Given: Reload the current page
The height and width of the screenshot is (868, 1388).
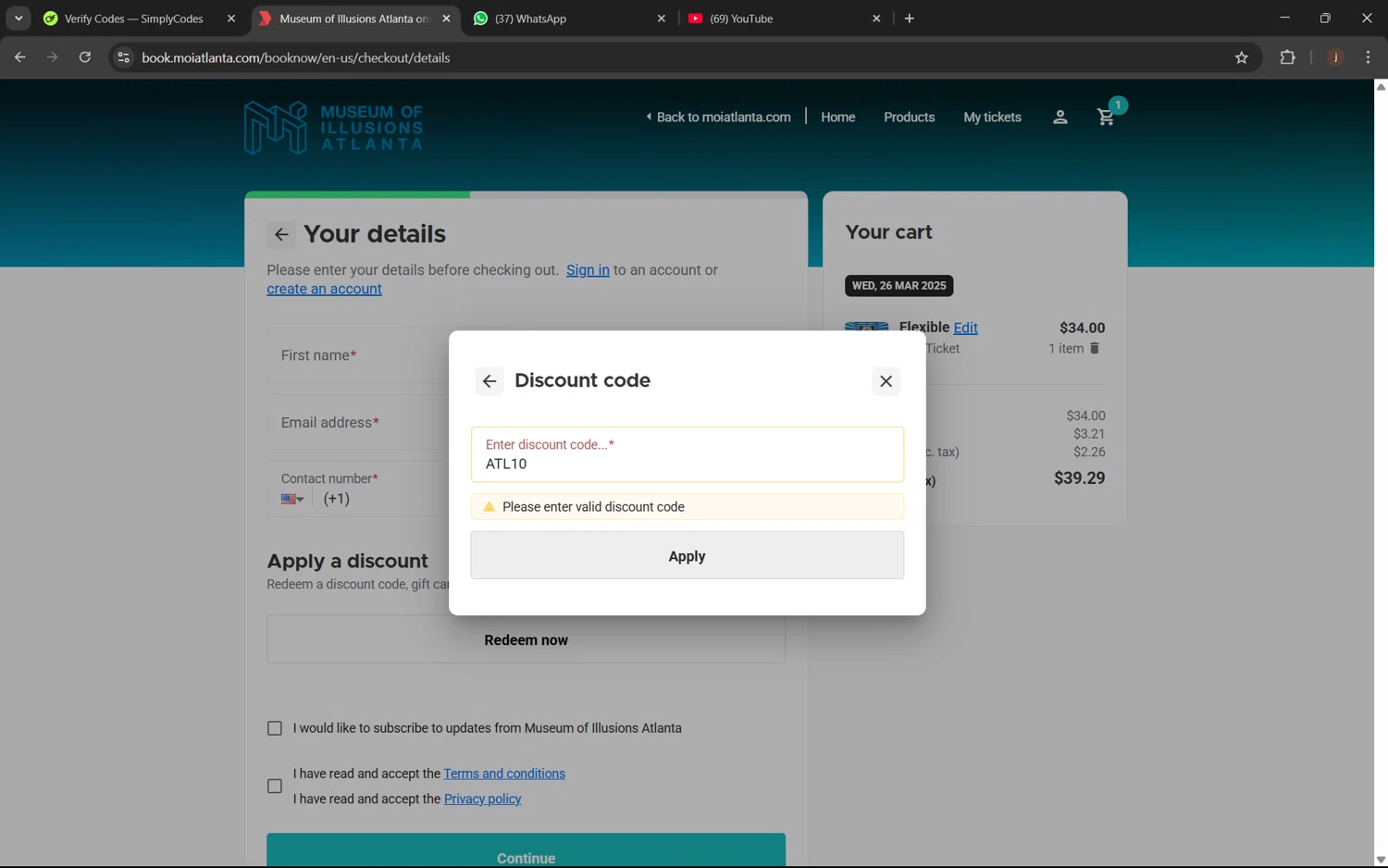Looking at the screenshot, I should [x=85, y=57].
